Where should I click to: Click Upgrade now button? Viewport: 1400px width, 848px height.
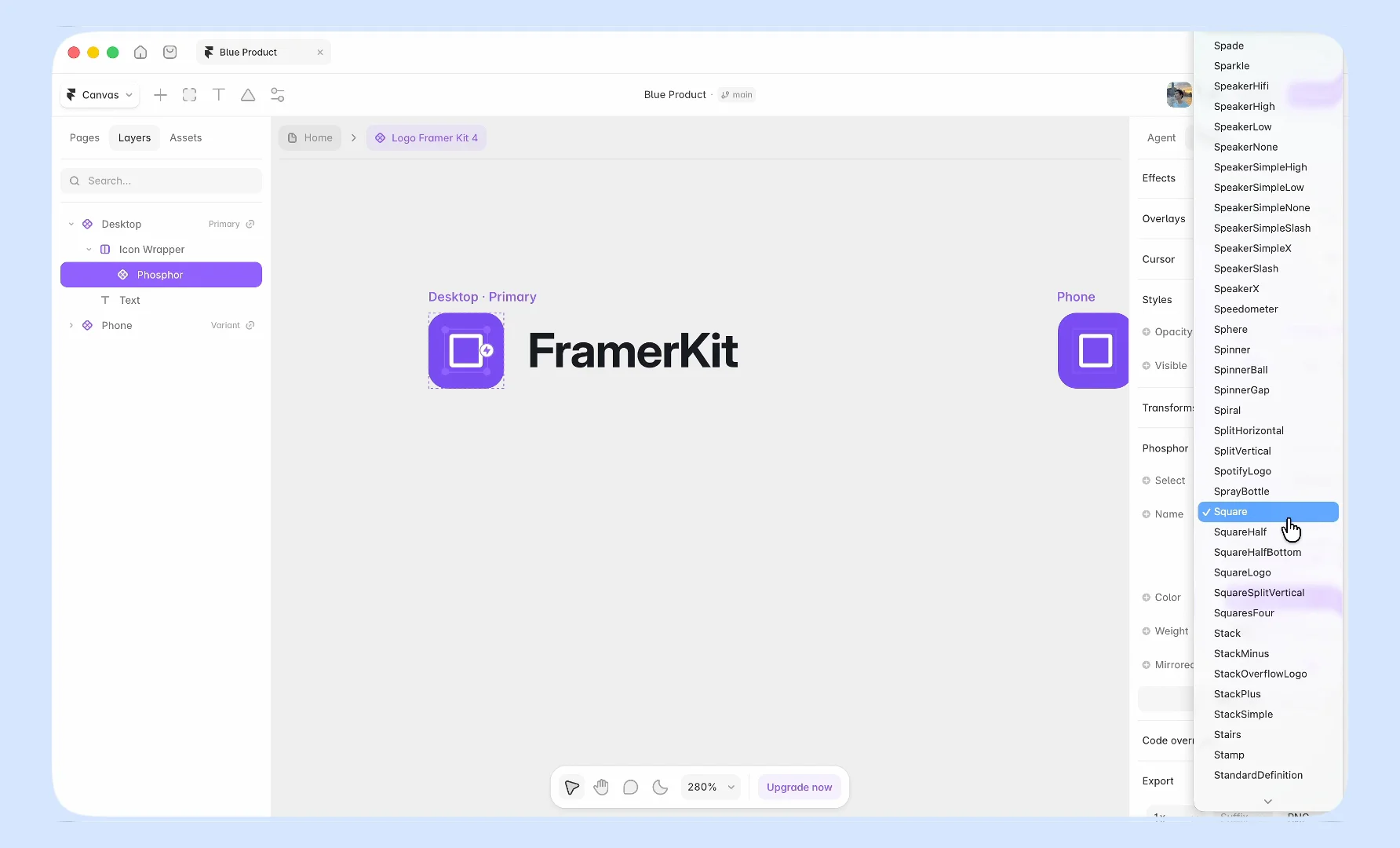click(x=799, y=787)
